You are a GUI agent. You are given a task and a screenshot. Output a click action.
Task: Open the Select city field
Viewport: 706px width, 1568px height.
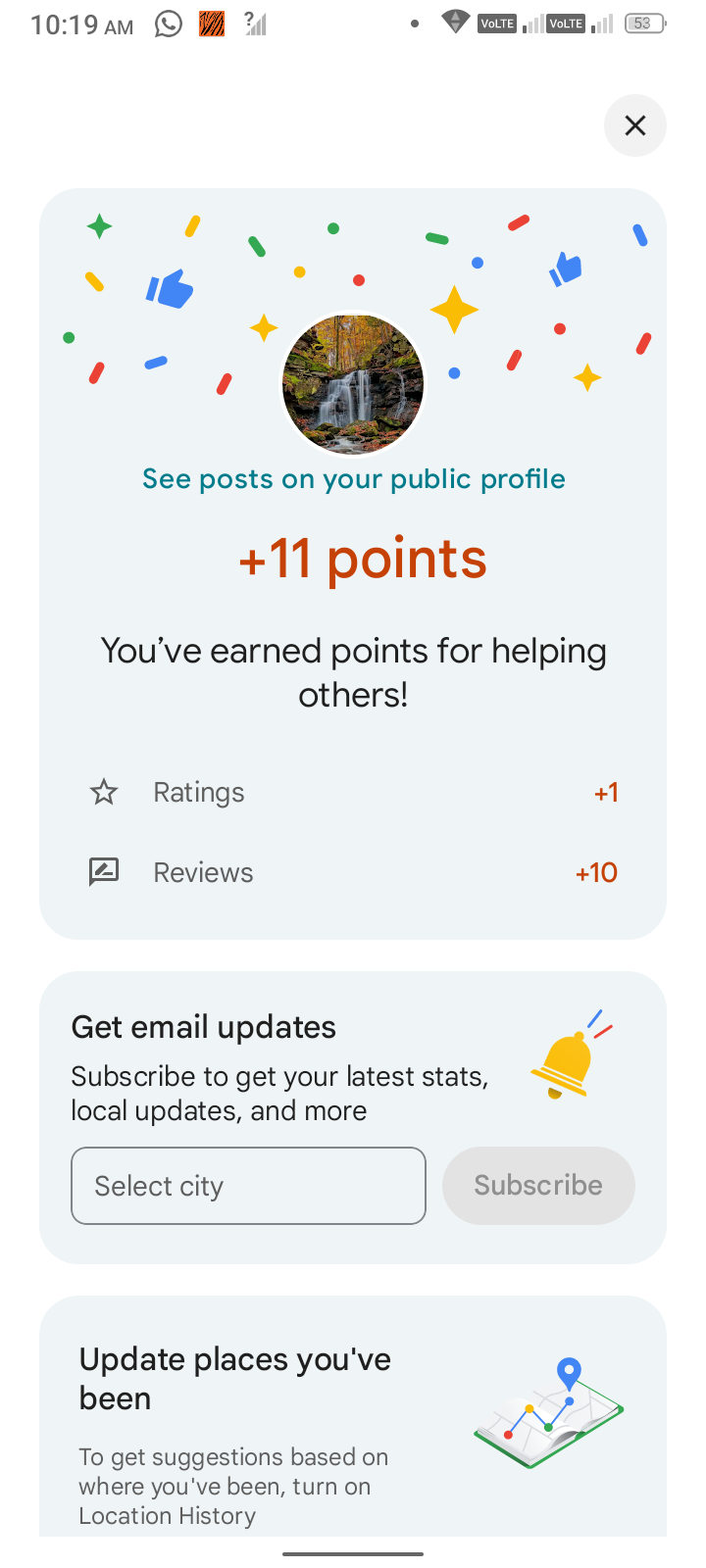[x=248, y=1186]
